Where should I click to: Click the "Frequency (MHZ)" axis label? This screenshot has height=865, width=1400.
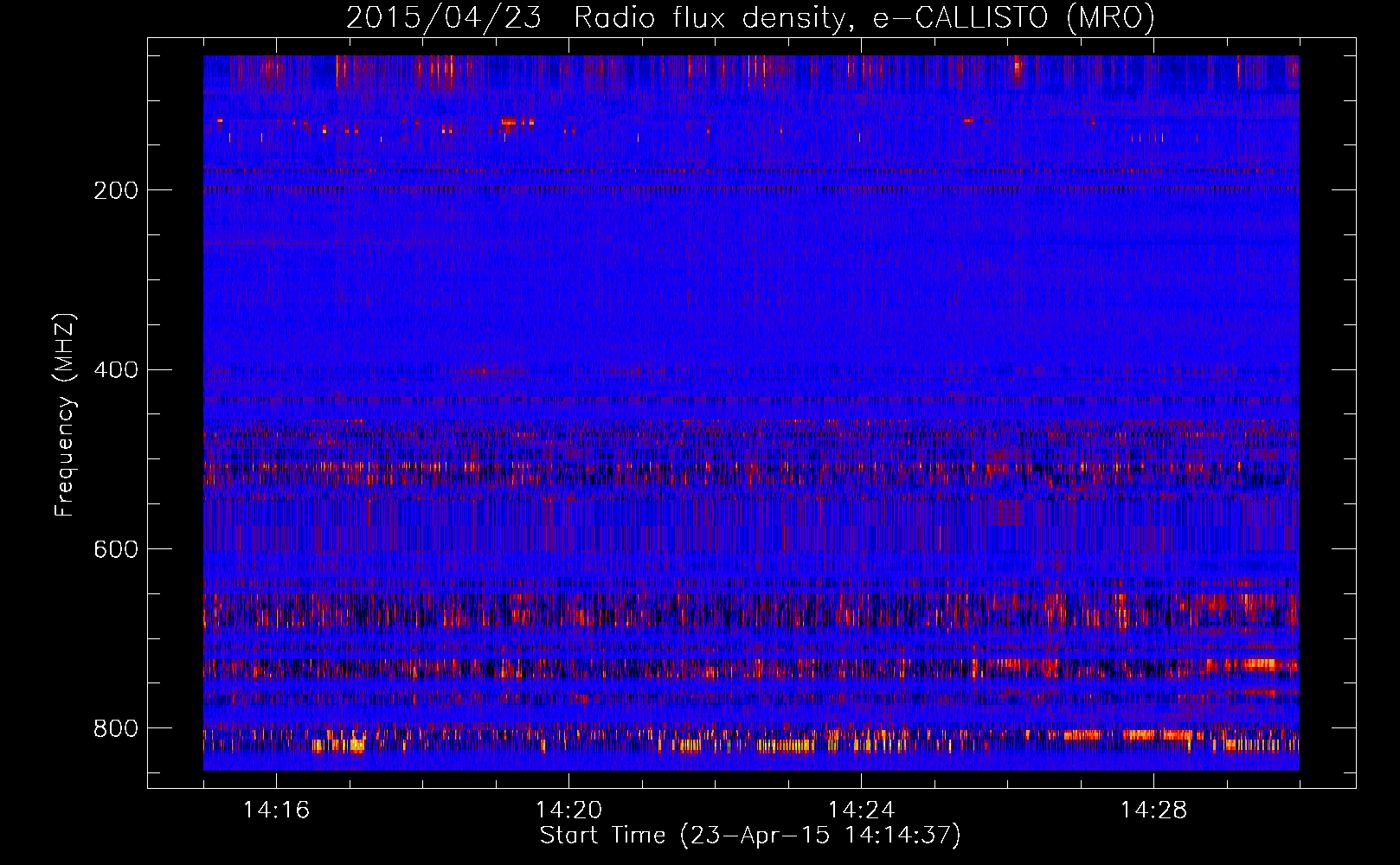[x=65, y=415]
